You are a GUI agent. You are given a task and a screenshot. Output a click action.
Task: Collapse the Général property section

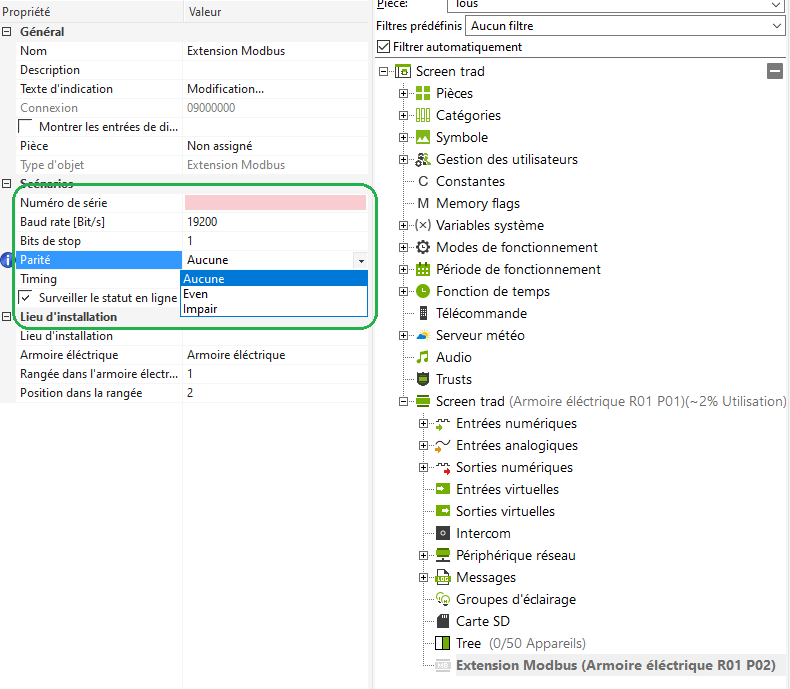[8, 32]
